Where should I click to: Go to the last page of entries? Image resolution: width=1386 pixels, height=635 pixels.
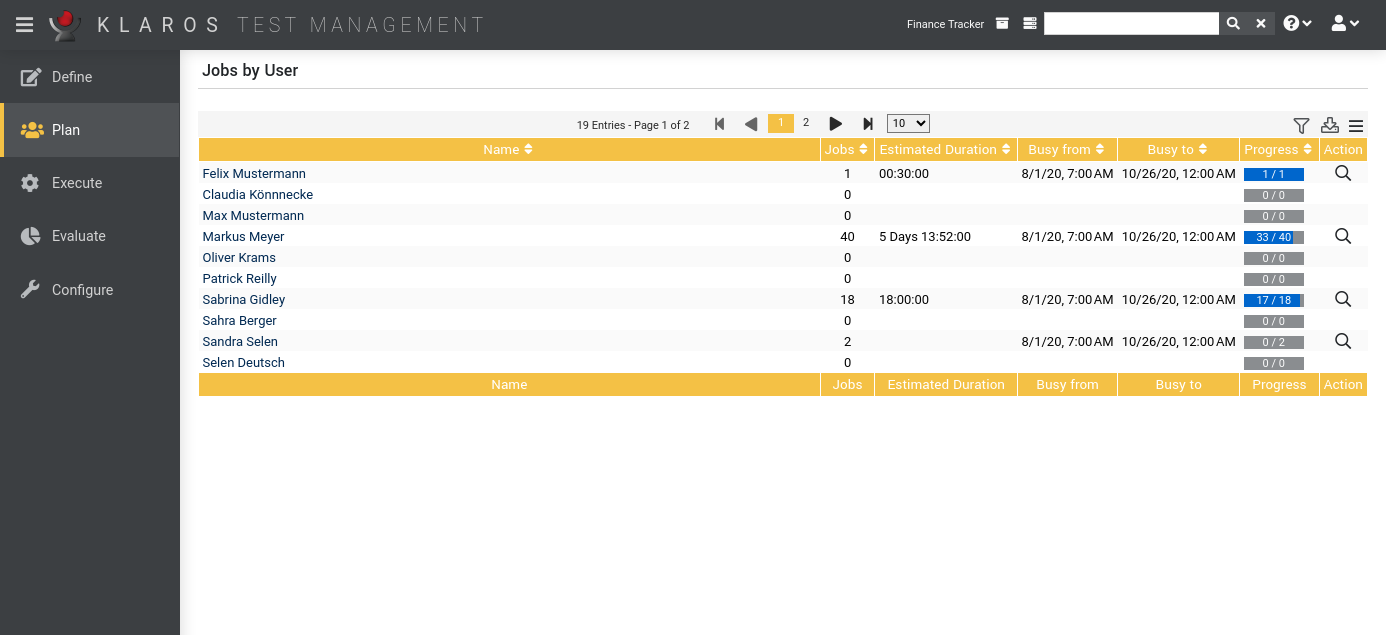click(868, 124)
